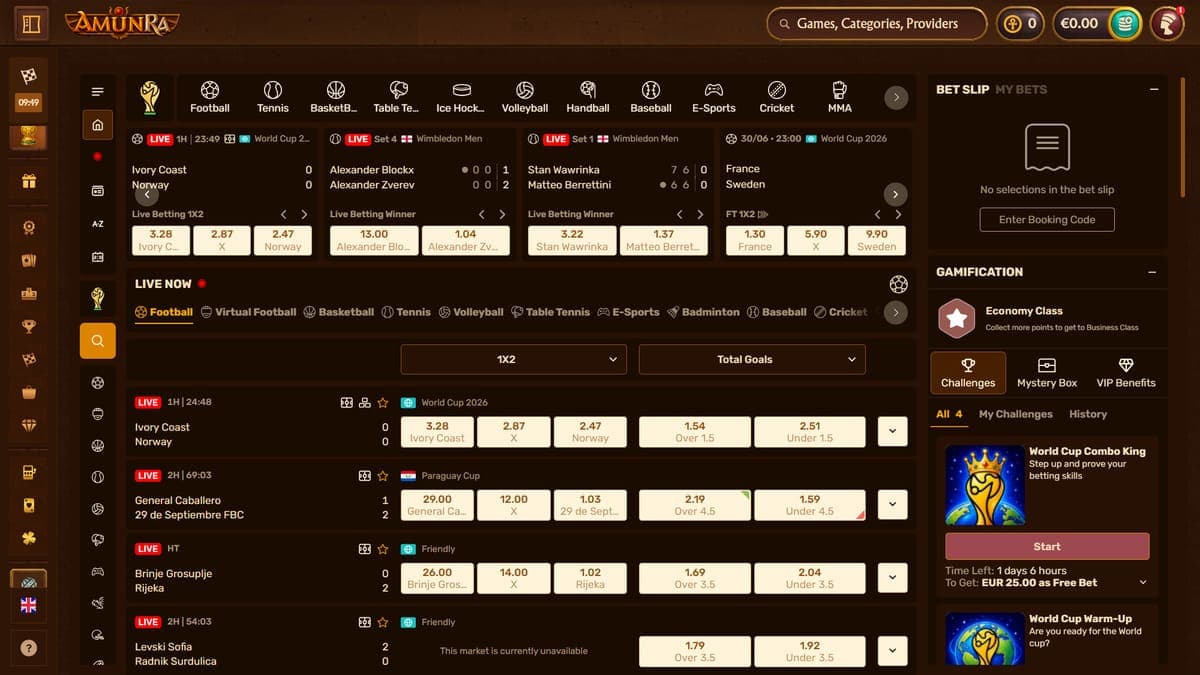
Task: Click the AmunRa logo
Action: tap(122, 22)
